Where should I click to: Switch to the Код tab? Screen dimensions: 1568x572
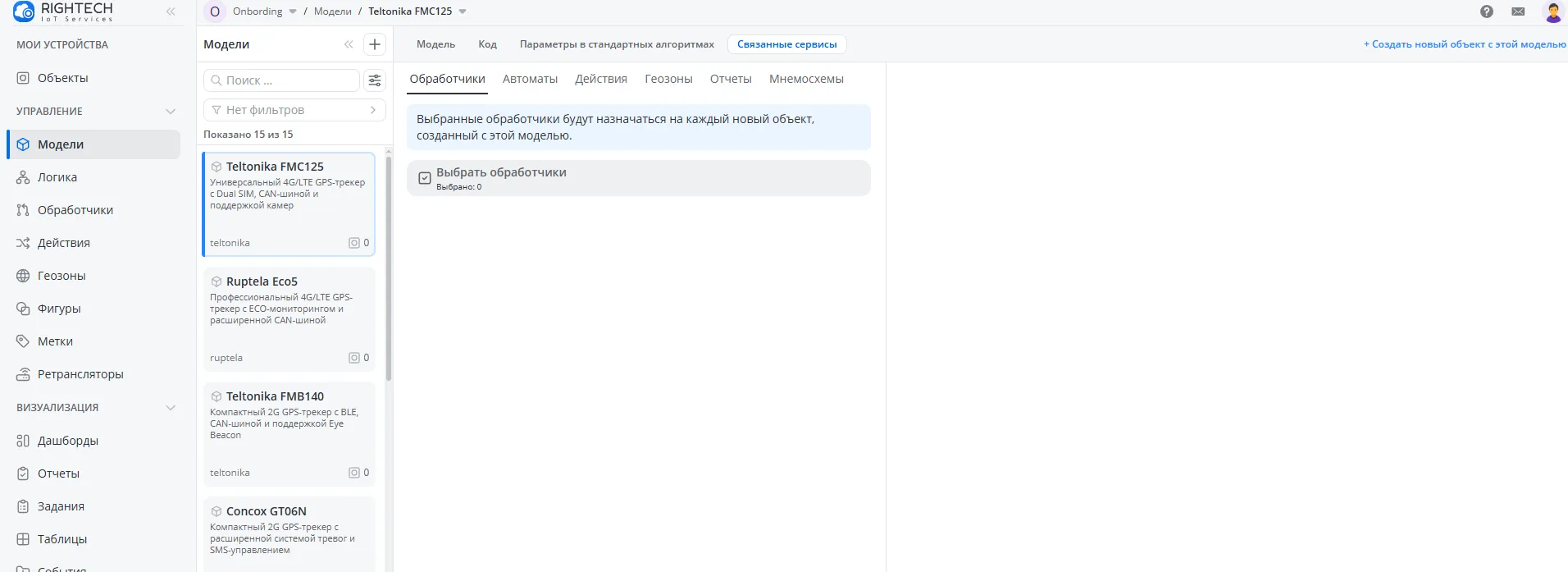pos(487,44)
